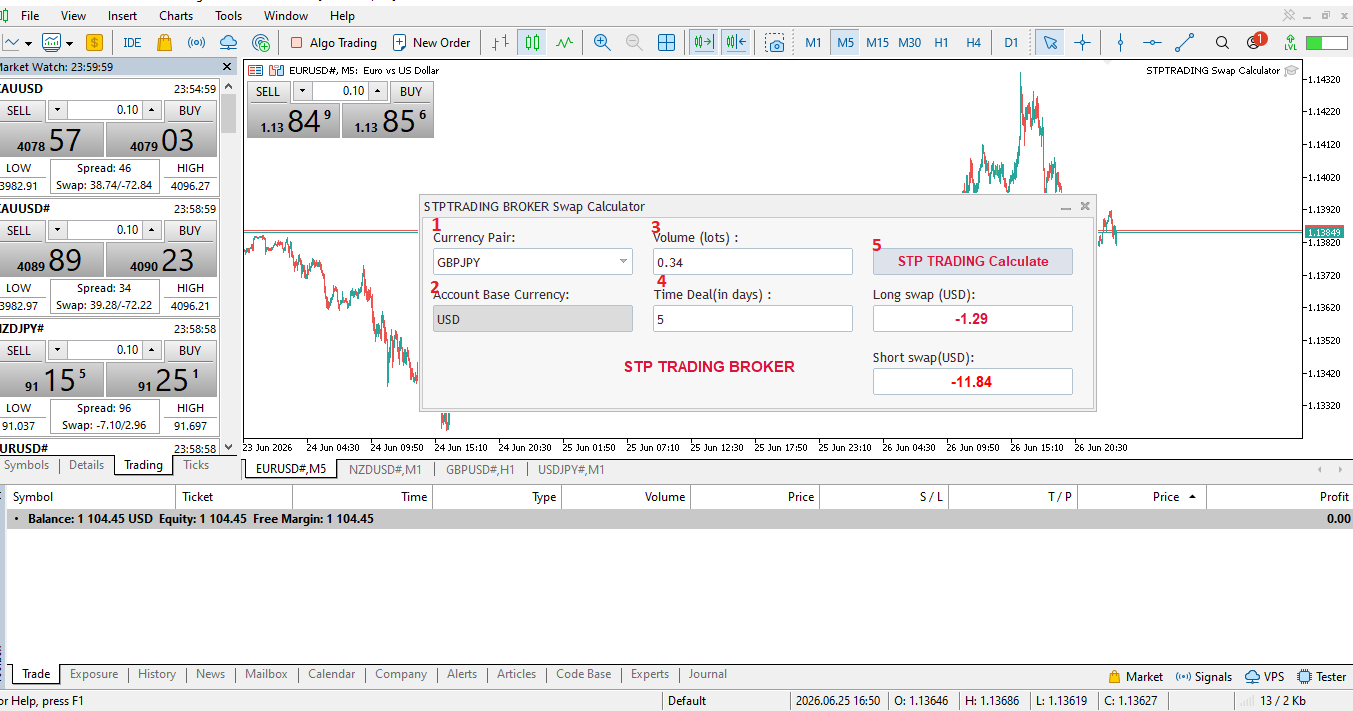Screen dimensions: 1353x711
Task: Draw a trendline with the line tool
Action: click(1185, 43)
